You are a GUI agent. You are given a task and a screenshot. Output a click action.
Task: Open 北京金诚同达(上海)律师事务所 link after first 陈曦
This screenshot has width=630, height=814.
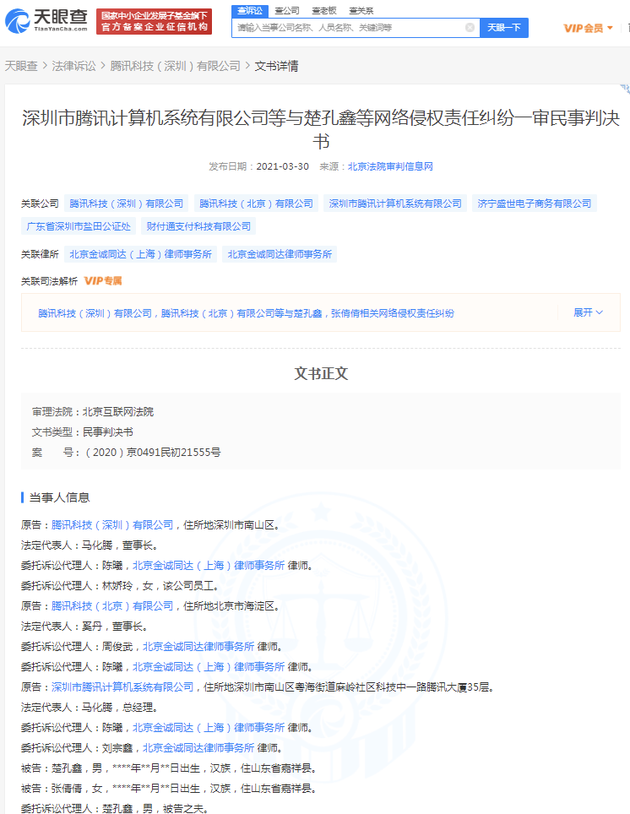pos(208,565)
